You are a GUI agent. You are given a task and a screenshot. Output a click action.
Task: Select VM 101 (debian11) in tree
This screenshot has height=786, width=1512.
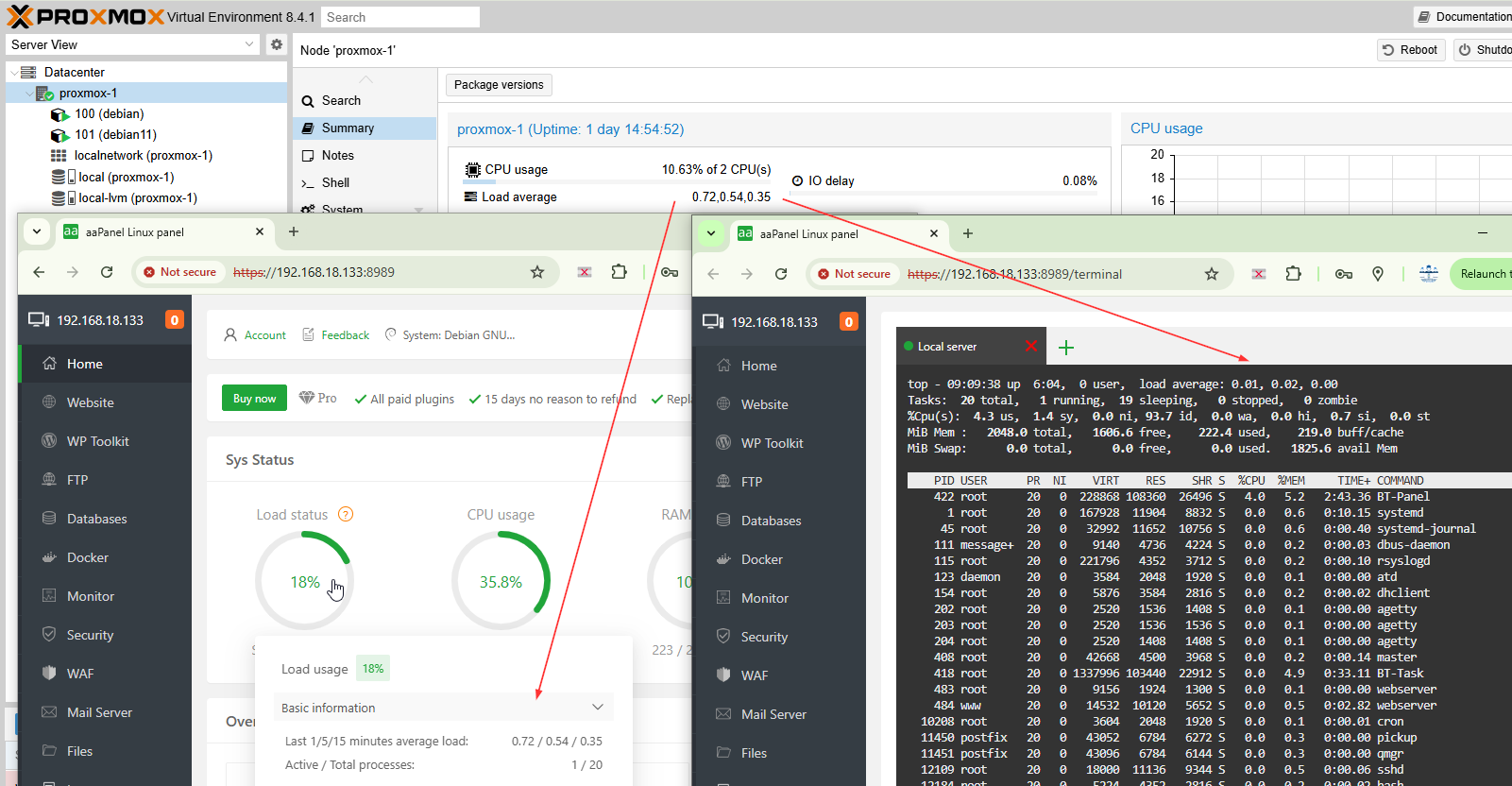(116, 135)
